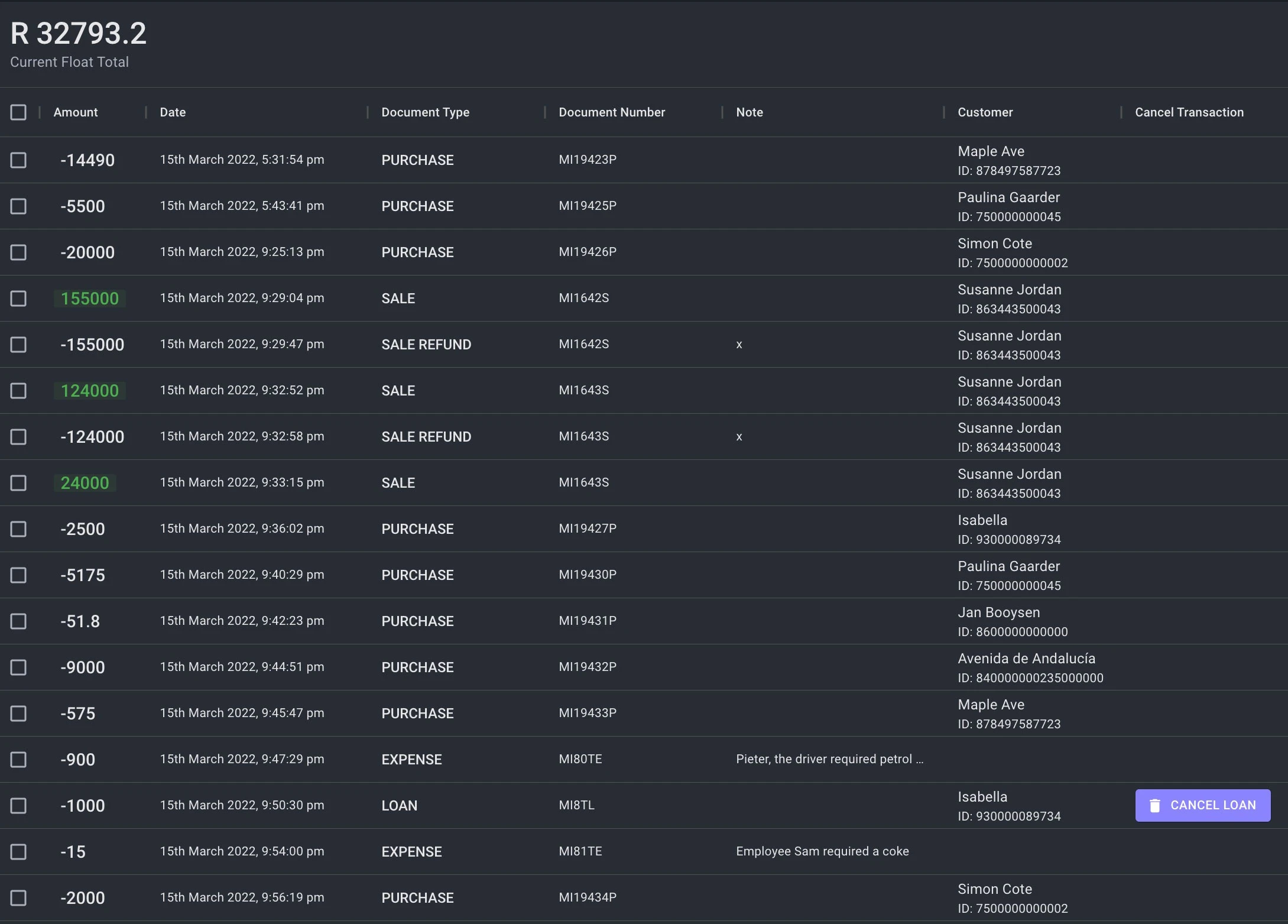The height and width of the screenshot is (924, 1288).
Task: Sort by Date column header
Action: [x=173, y=112]
